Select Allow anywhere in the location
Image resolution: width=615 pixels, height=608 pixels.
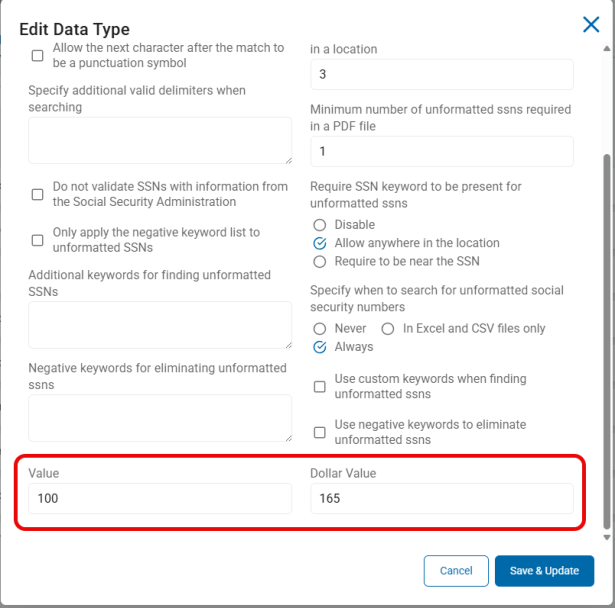pos(320,243)
